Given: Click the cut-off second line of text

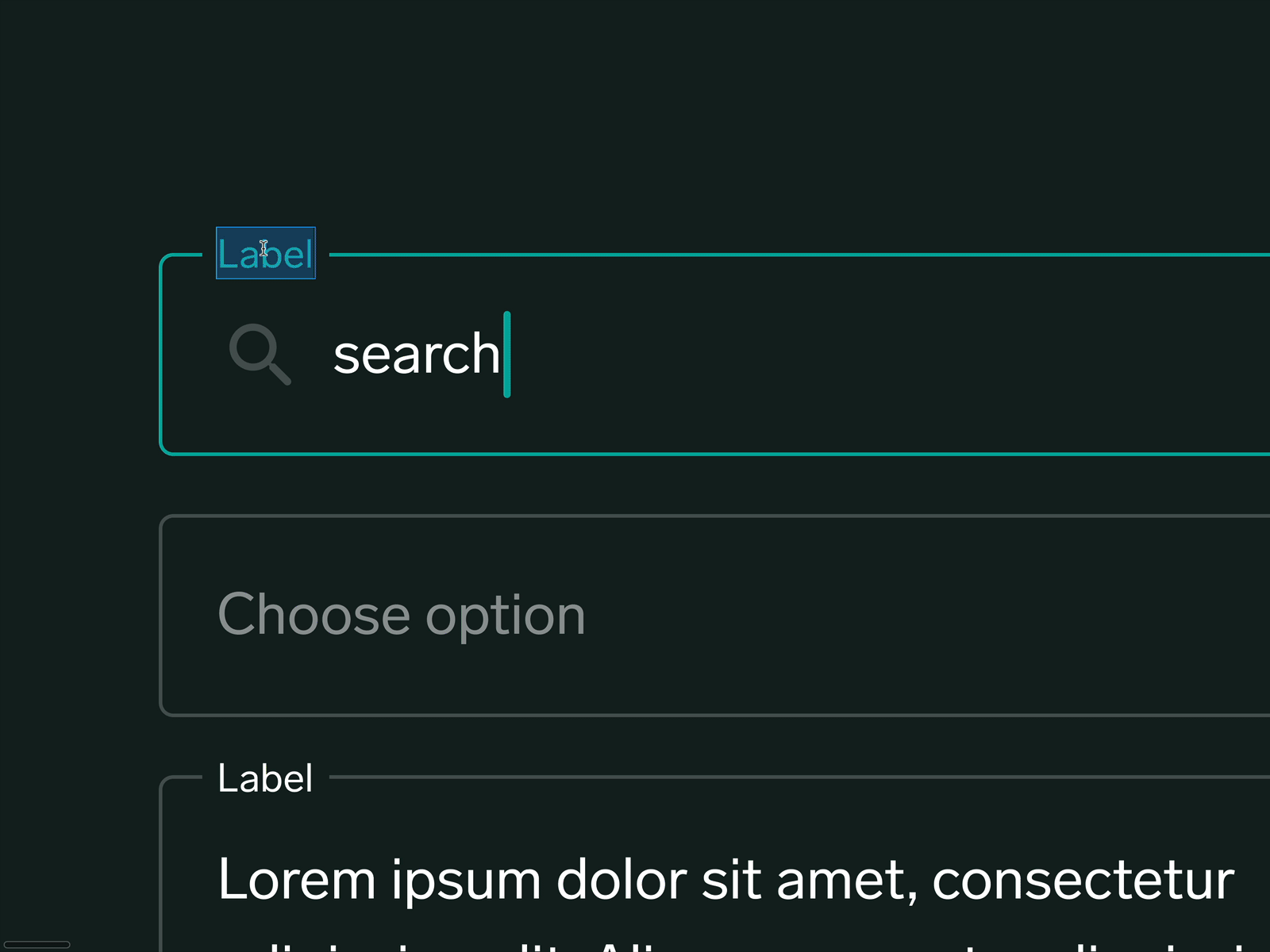Looking at the screenshot, I should tap(635, 946).
